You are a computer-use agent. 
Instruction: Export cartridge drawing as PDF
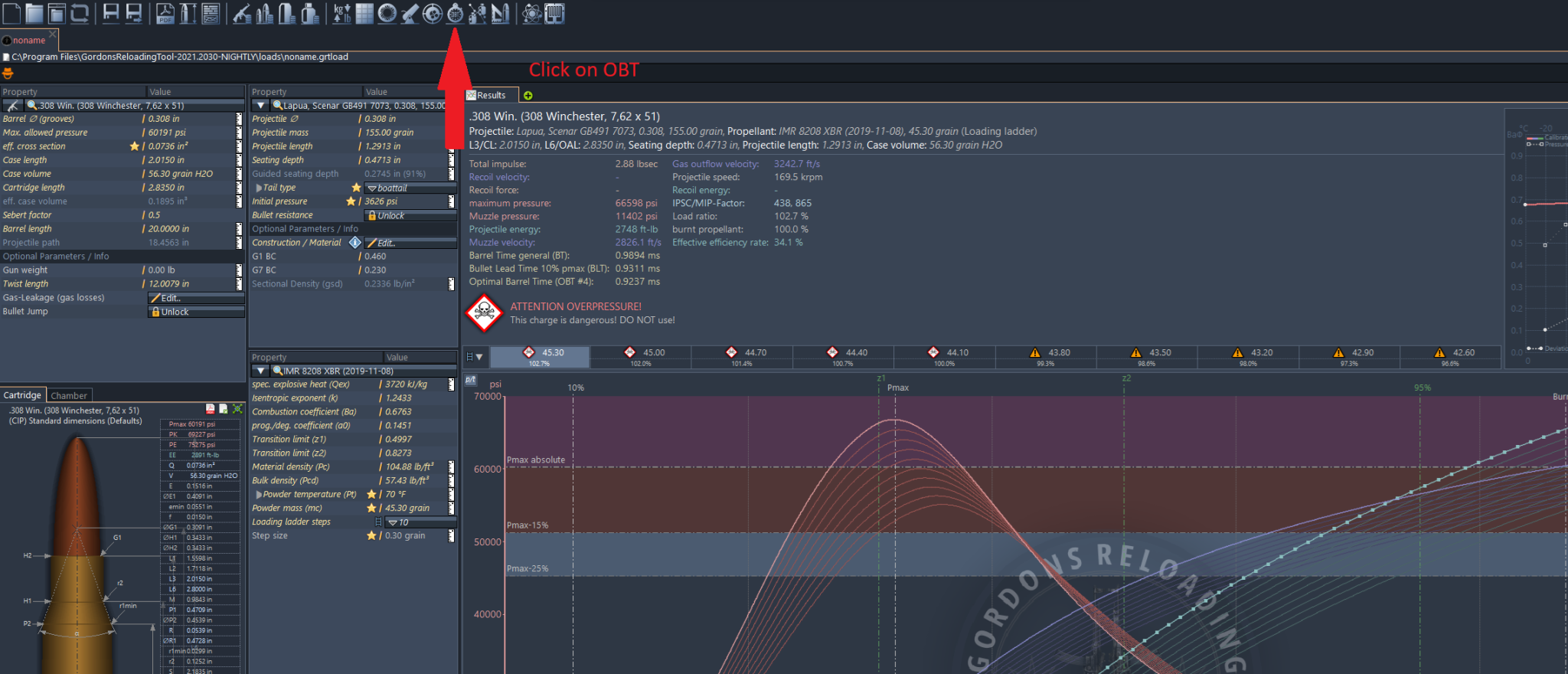click(211, 409)
